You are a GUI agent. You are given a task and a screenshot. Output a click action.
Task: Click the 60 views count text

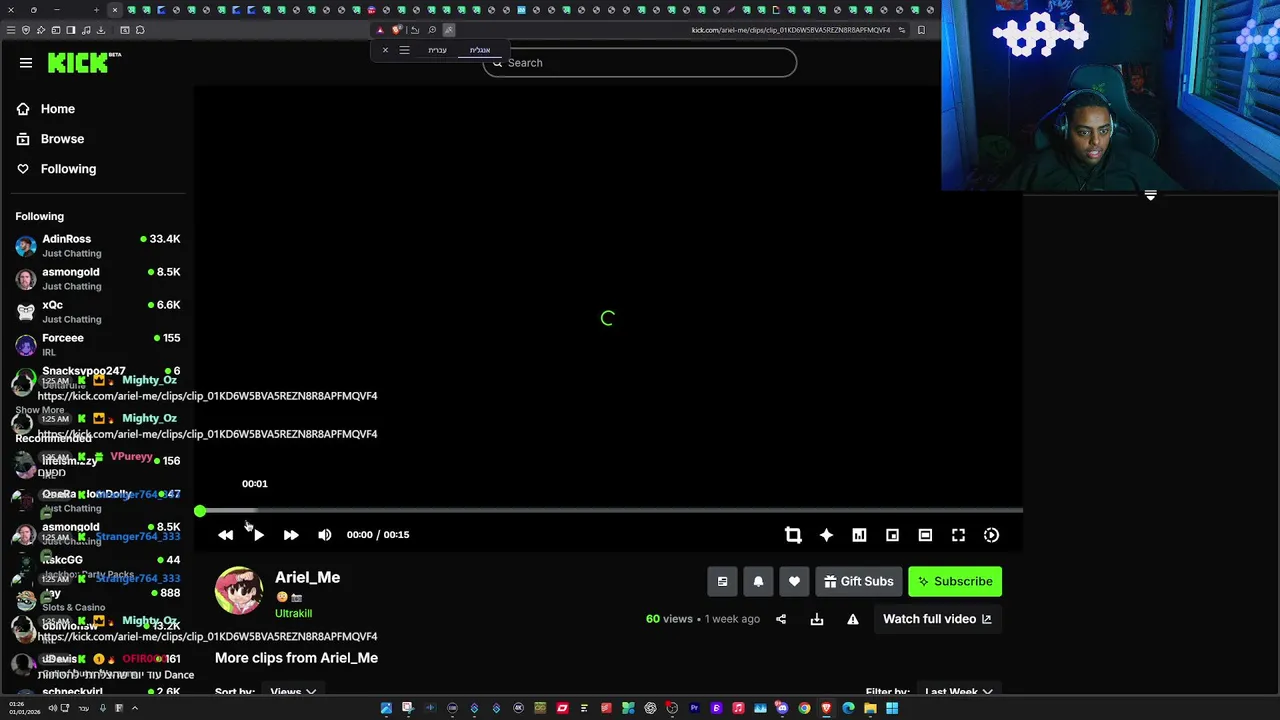click(x=669, y=619)
